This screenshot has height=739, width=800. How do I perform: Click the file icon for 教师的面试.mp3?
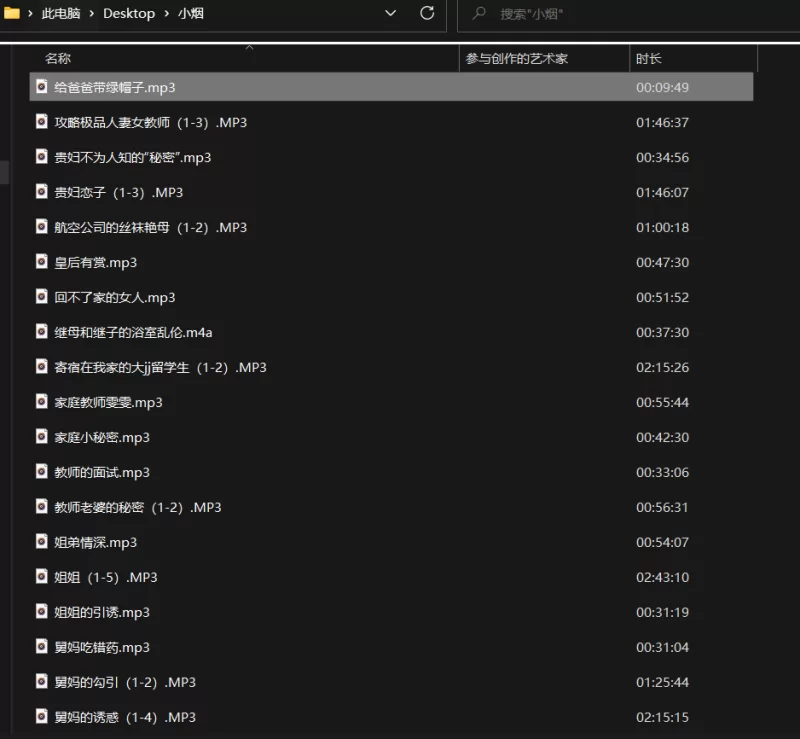click(42, 472)
